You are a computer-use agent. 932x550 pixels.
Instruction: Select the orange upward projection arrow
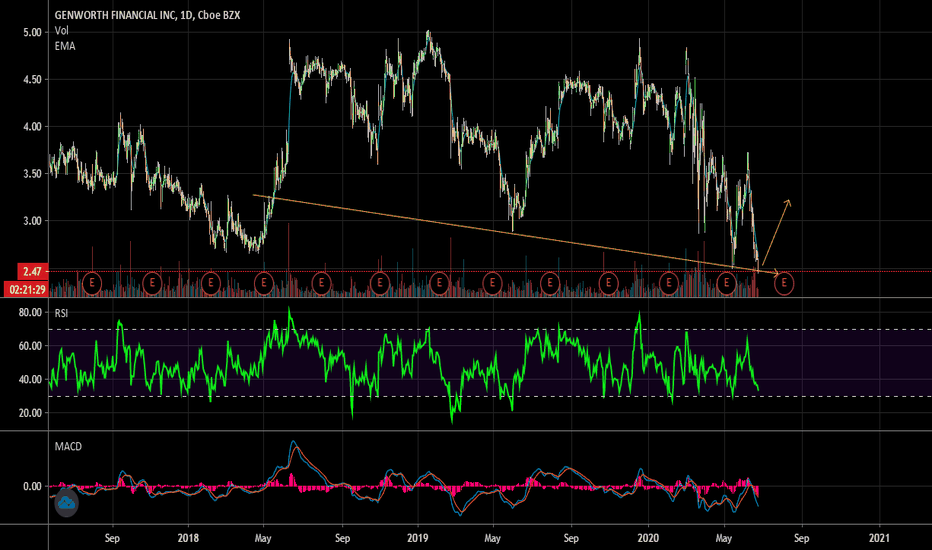(776, 232)
